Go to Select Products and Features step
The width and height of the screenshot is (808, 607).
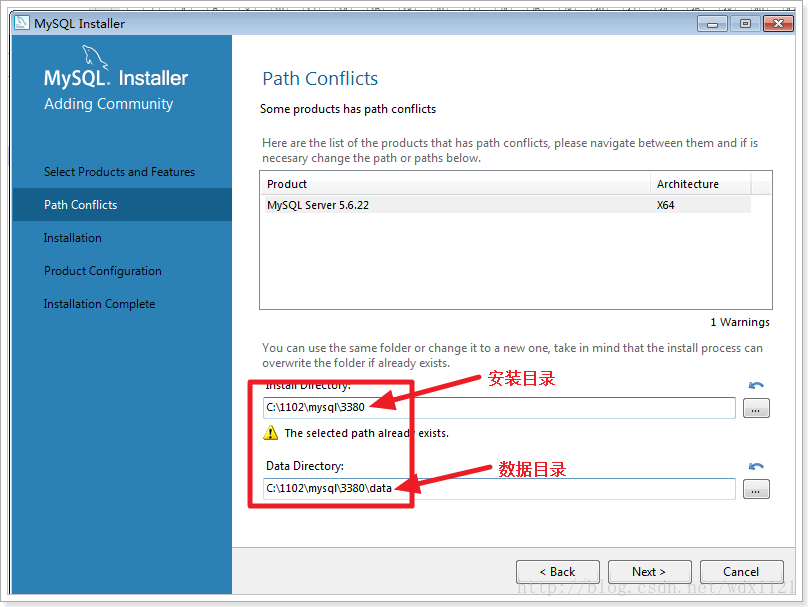[119, 172]
